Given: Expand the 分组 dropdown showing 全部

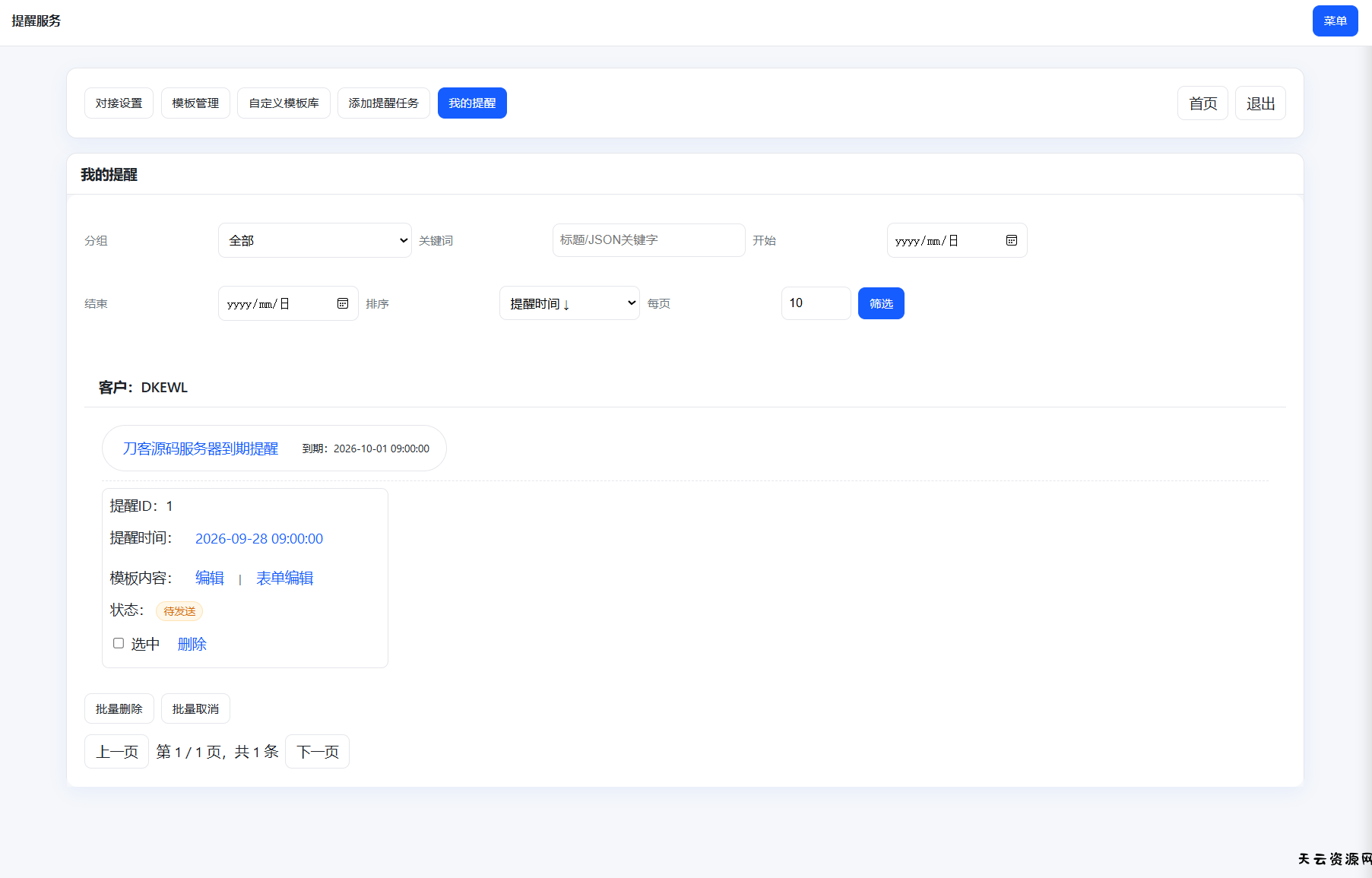Looking at the screenshot, I should 315,240.
